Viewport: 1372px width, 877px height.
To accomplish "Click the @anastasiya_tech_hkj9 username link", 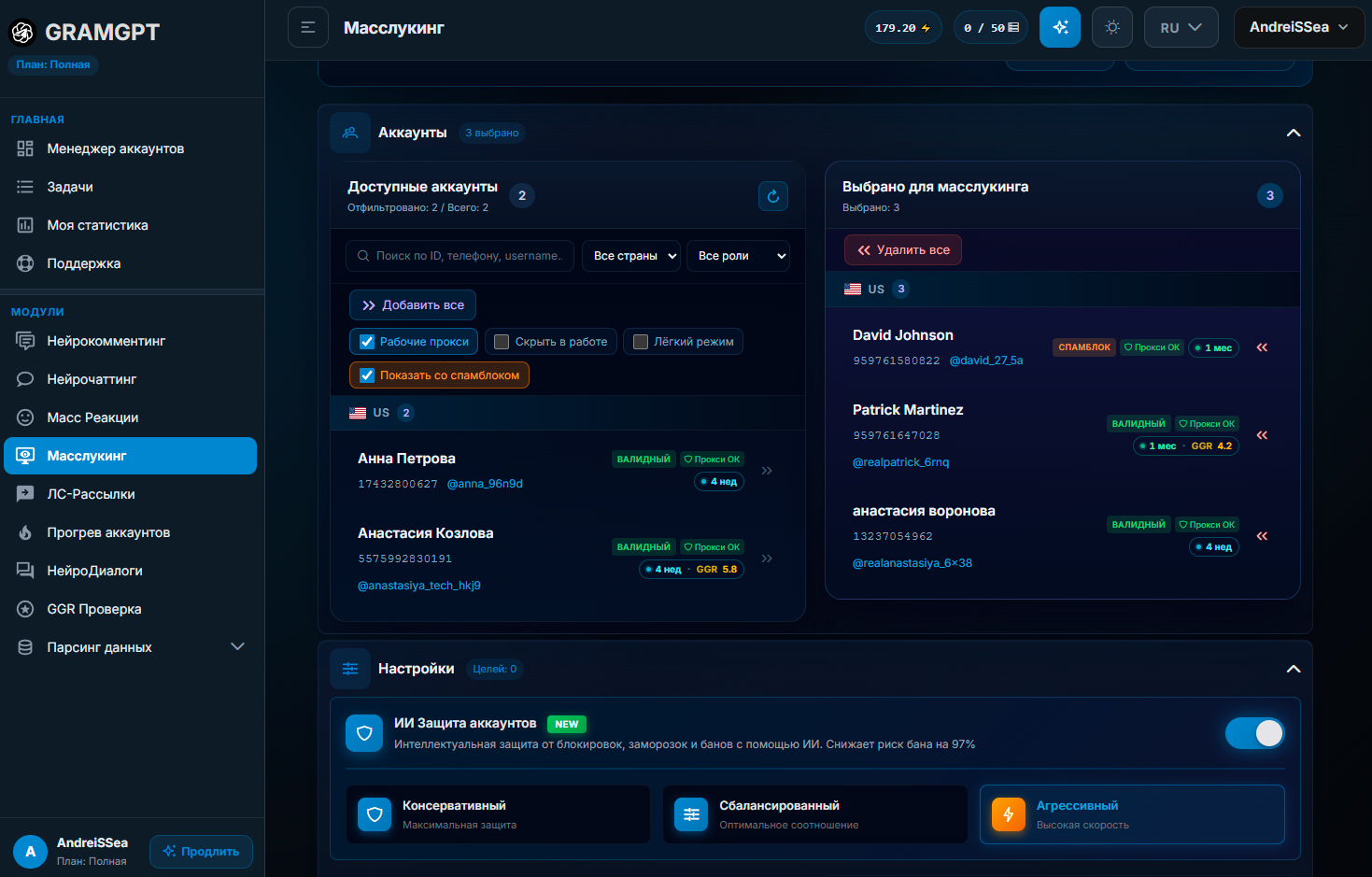I will click(x=419, y=586).
